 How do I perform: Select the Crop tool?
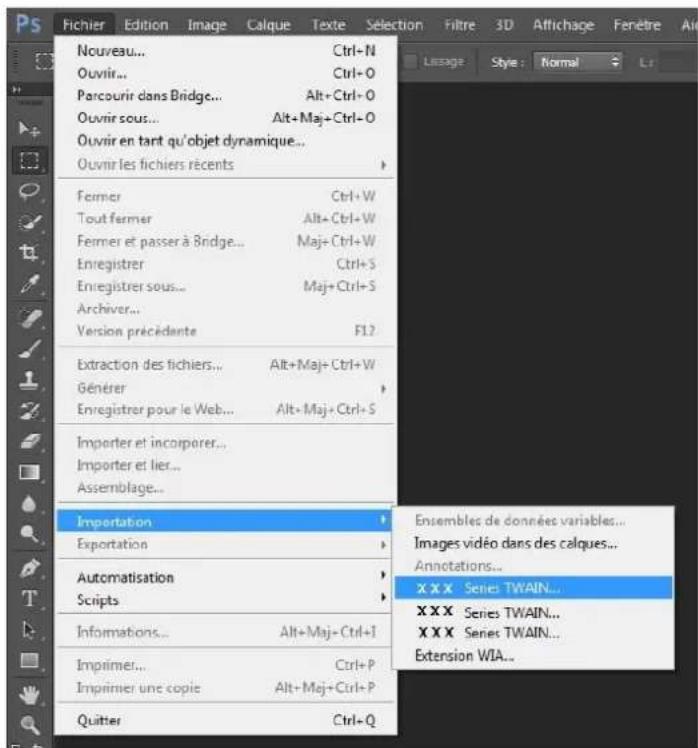[29, 252]
